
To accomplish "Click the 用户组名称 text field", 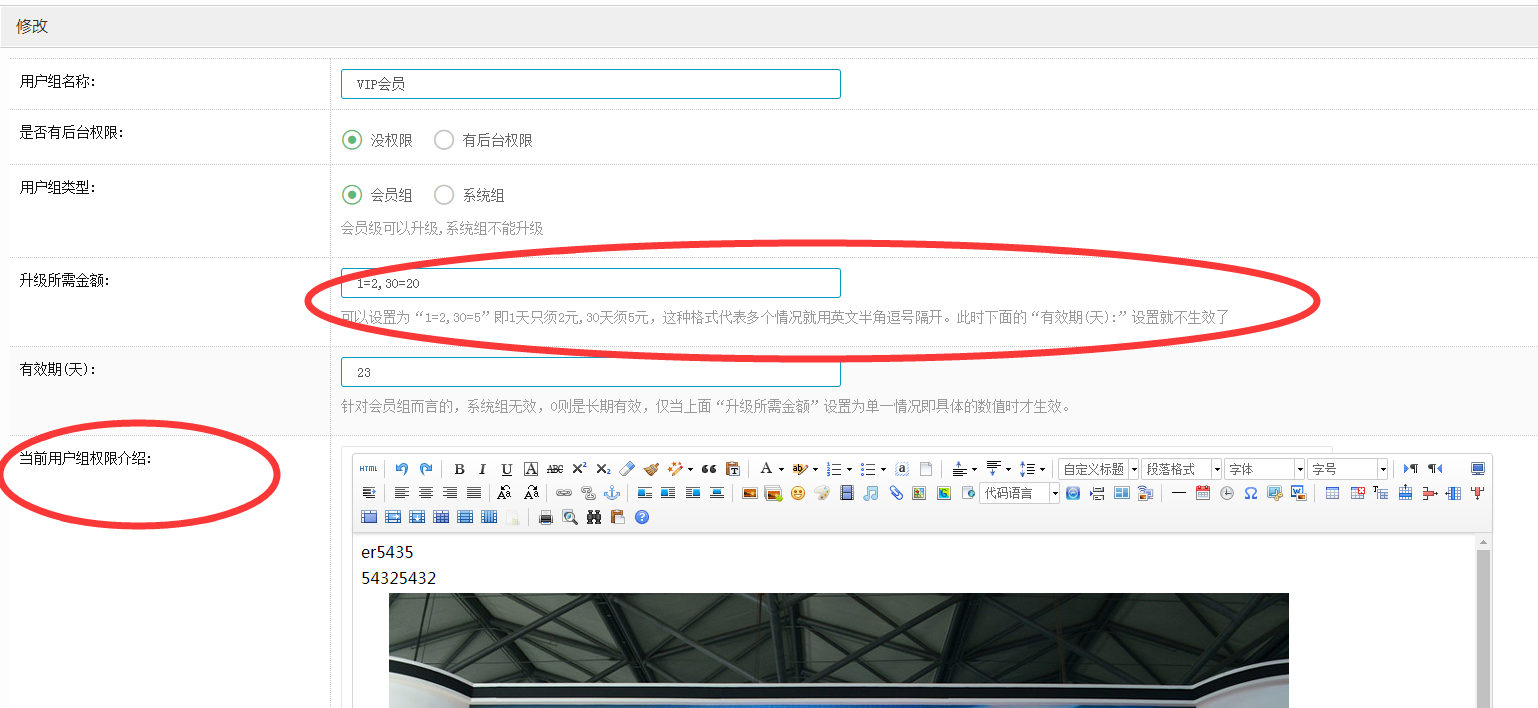I will coord(590,84).
